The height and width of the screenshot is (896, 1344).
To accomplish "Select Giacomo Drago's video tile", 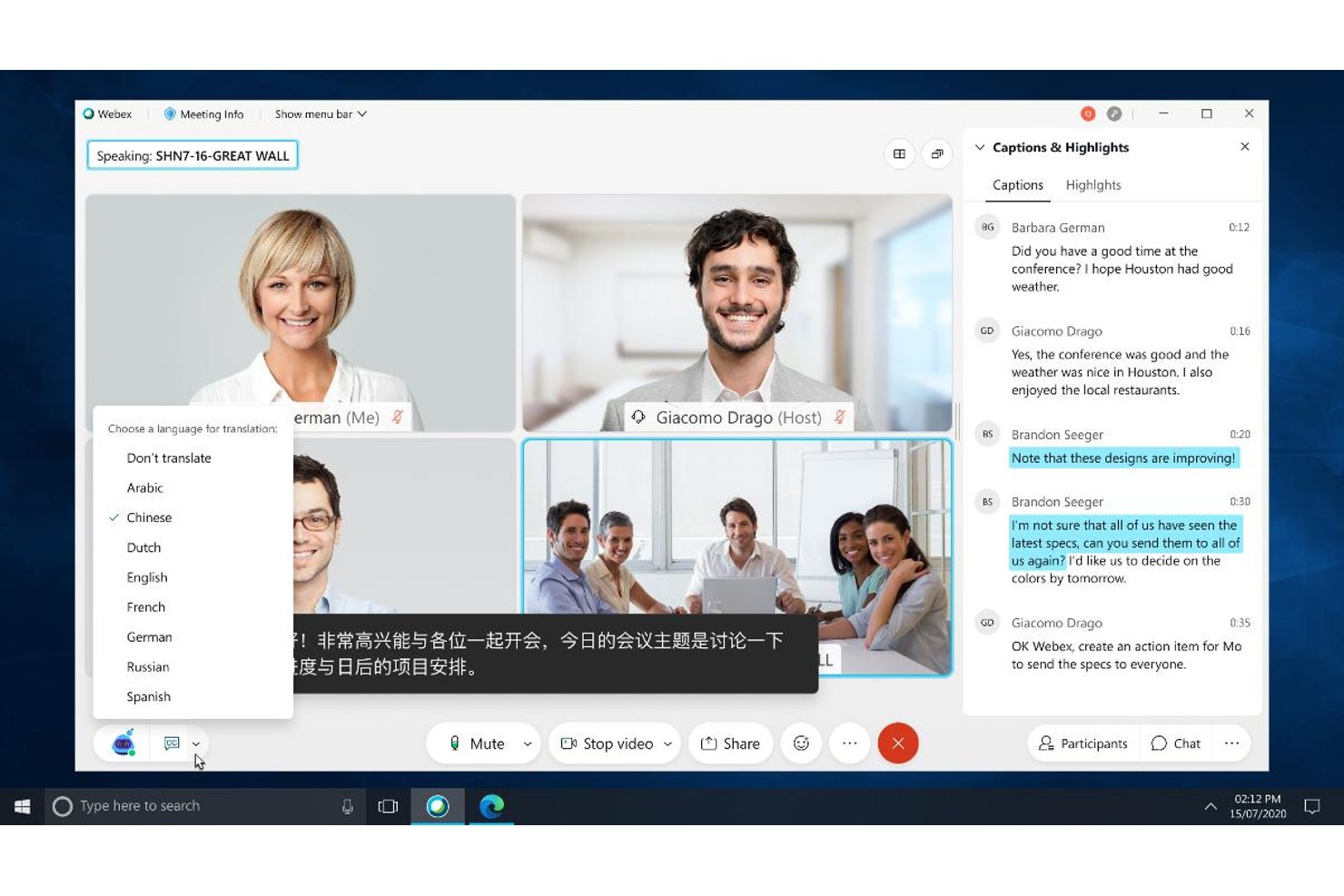I will click(x=736, y=313).
